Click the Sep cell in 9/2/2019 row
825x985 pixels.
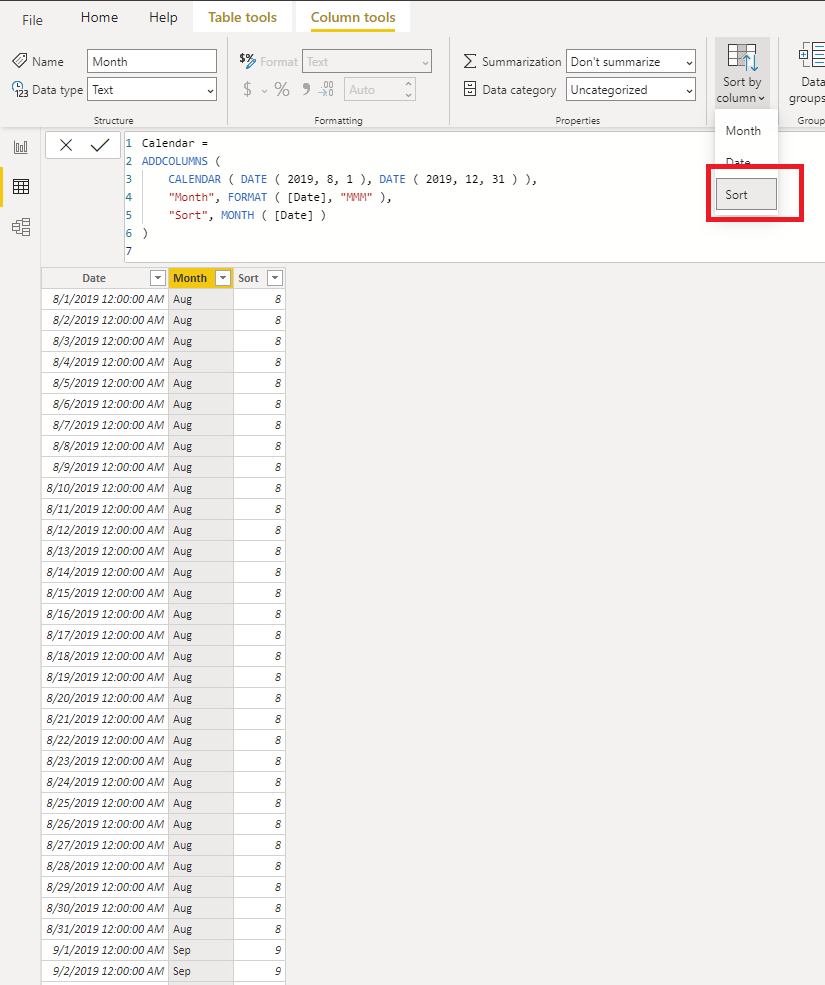point(200,971)
